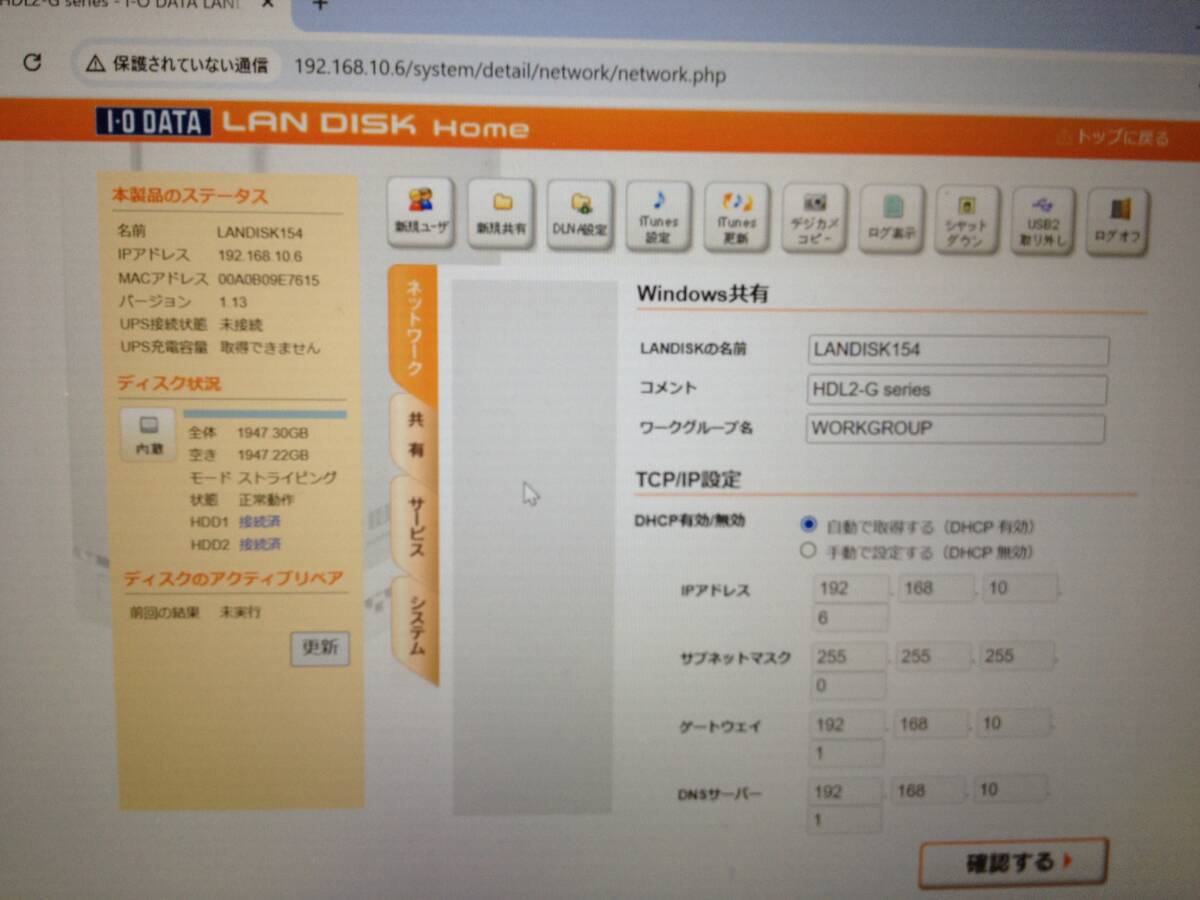The height and width of the screenshot is (900, 1200).
Task: Click the 空き capacity value 1947.22GB
Action: point(273,455)
